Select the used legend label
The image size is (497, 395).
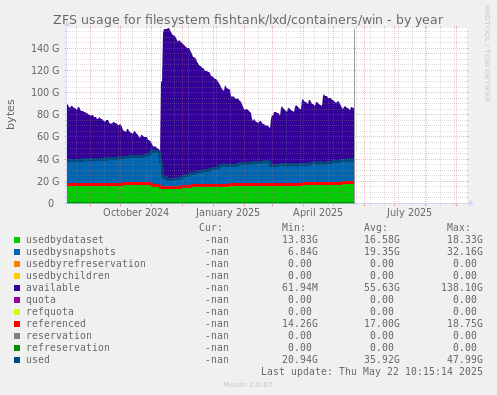(38, 360)
